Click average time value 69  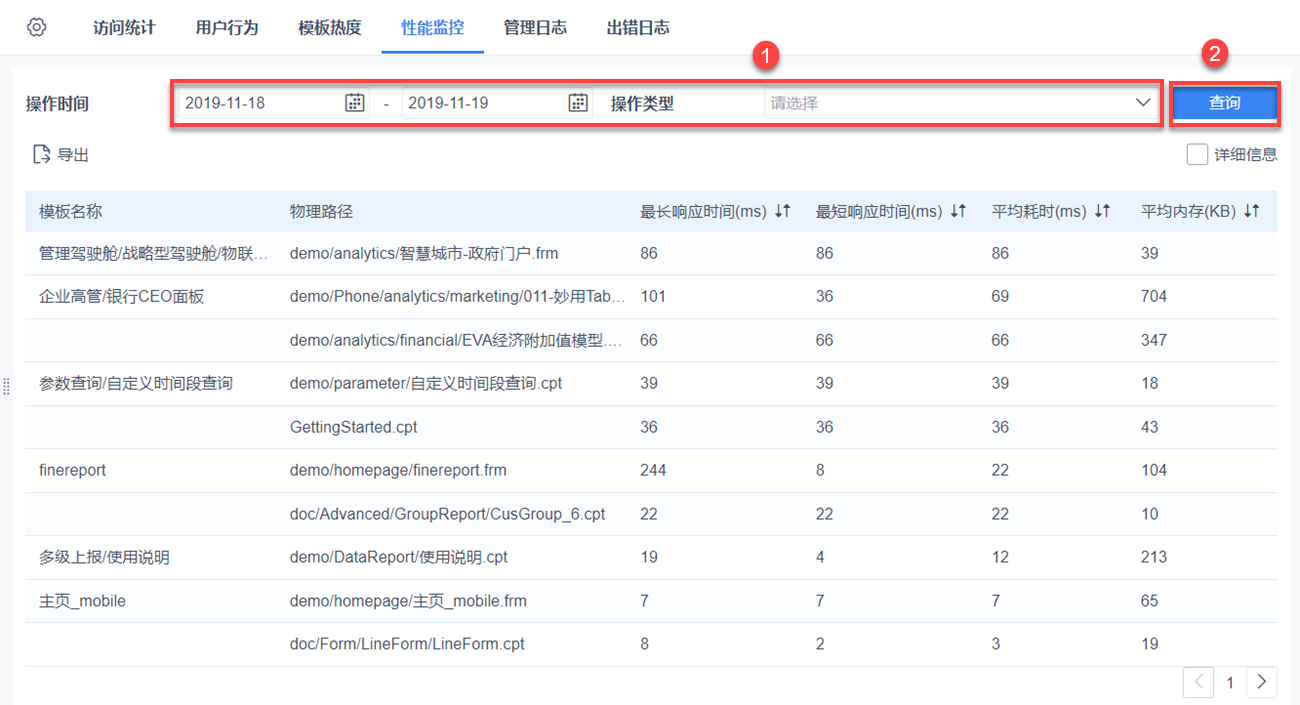click(x=1000, y=296)
